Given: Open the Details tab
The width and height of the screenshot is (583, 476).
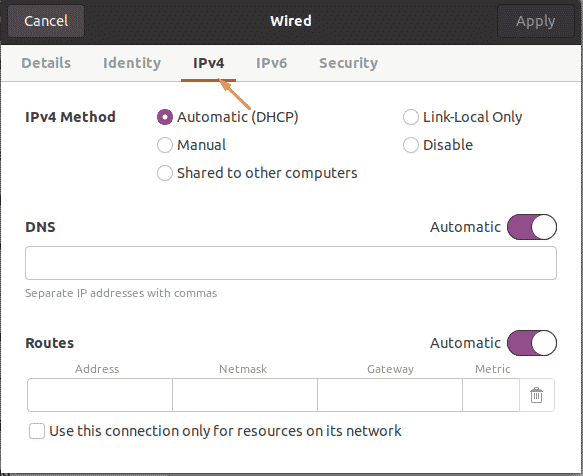Looking at the screenshot, I should pos(46,63).
